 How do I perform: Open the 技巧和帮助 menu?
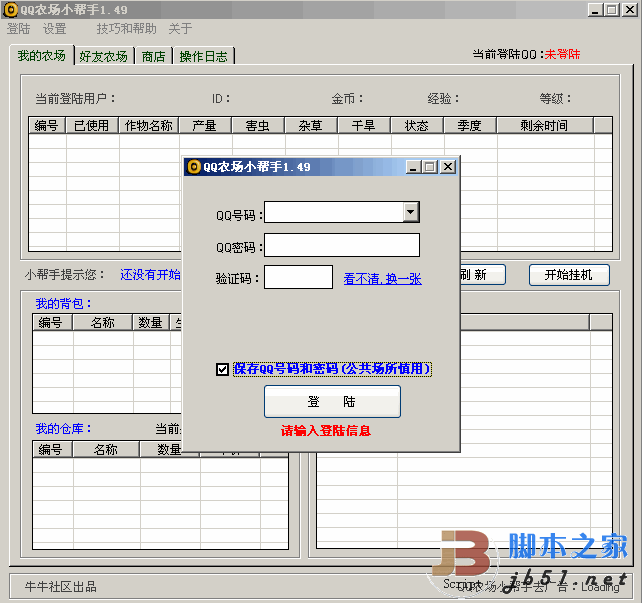(x=127, y=29)
